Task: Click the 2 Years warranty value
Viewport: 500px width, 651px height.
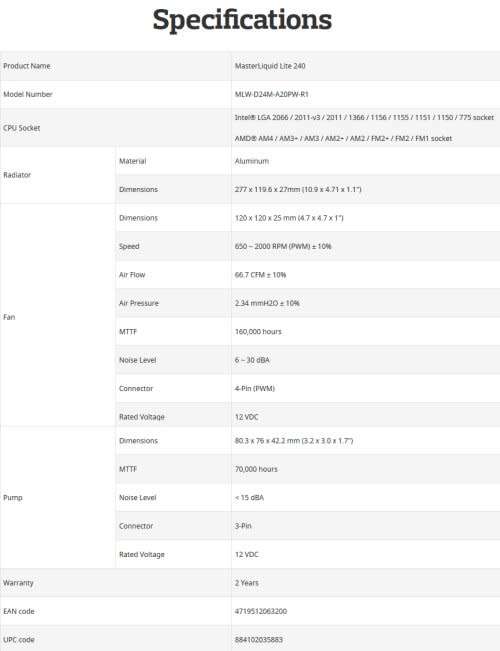Action: pos(247,583)
